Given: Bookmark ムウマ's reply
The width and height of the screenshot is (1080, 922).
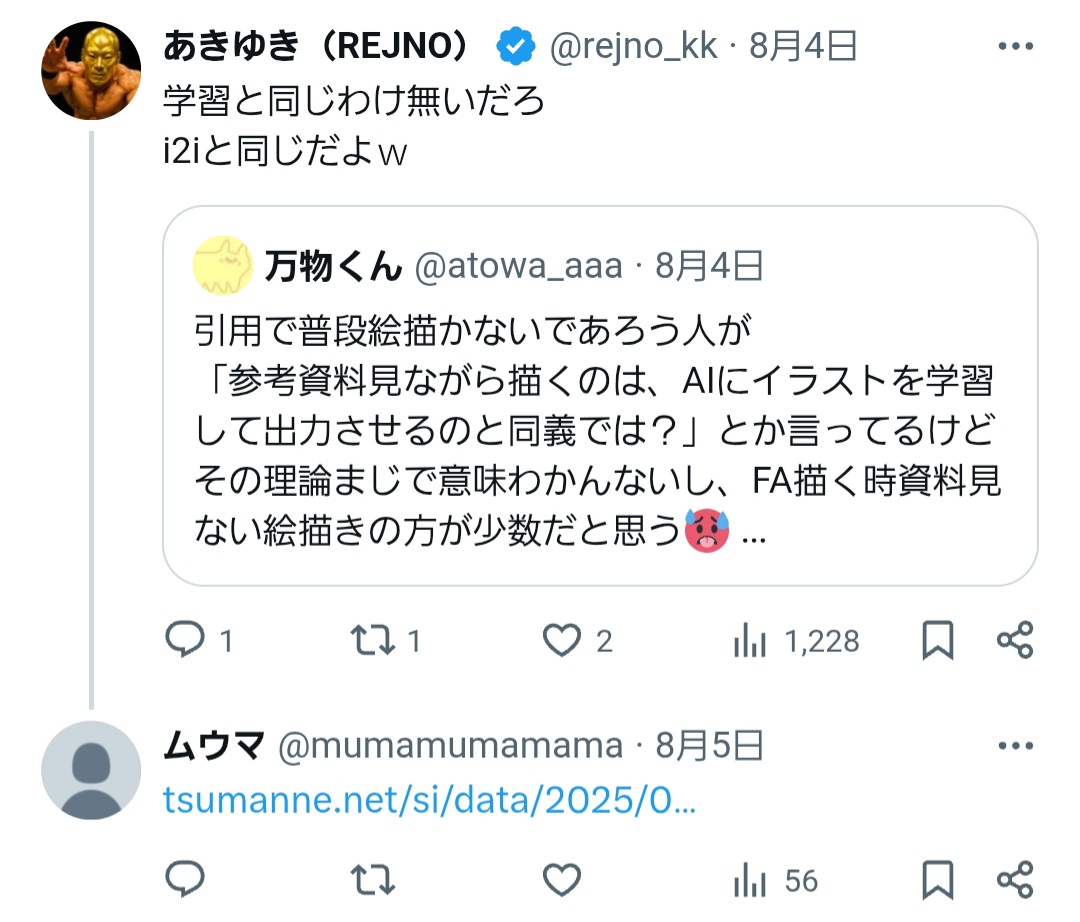Looking at the screenshot, I should click(937, 880).
